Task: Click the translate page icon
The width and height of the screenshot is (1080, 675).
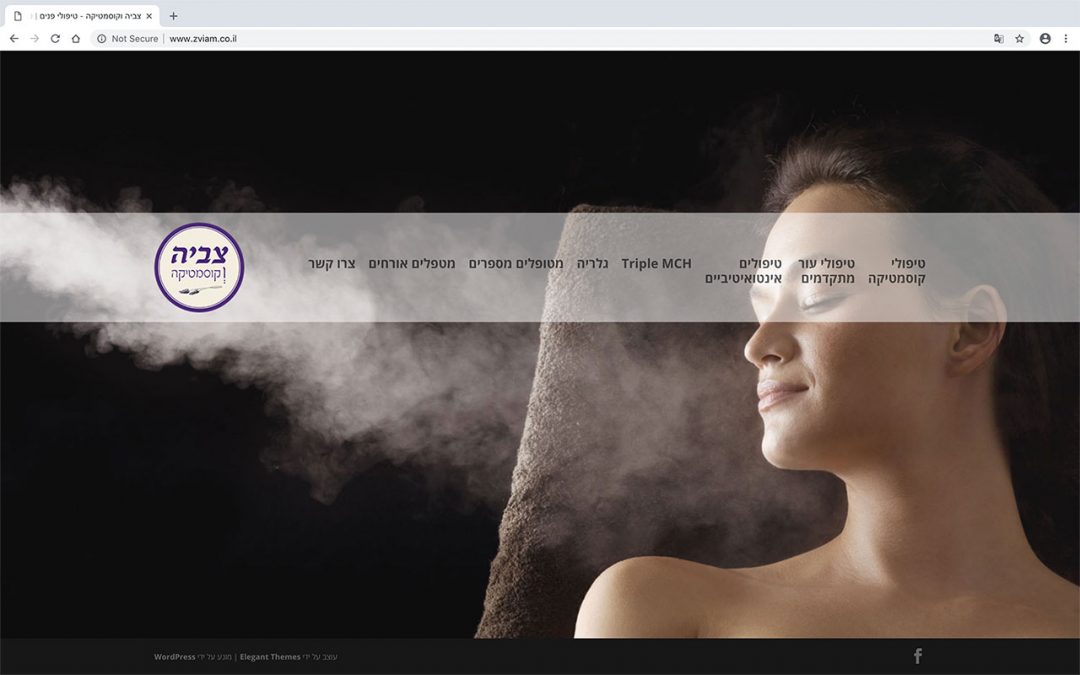Action: point(998,39)
